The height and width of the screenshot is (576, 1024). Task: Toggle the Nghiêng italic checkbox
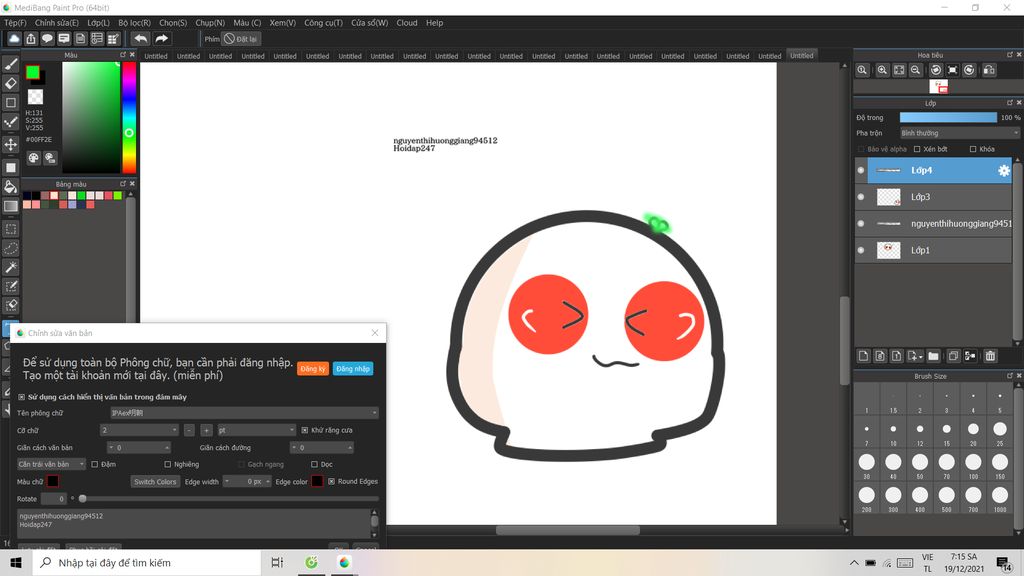coord(168,464)
